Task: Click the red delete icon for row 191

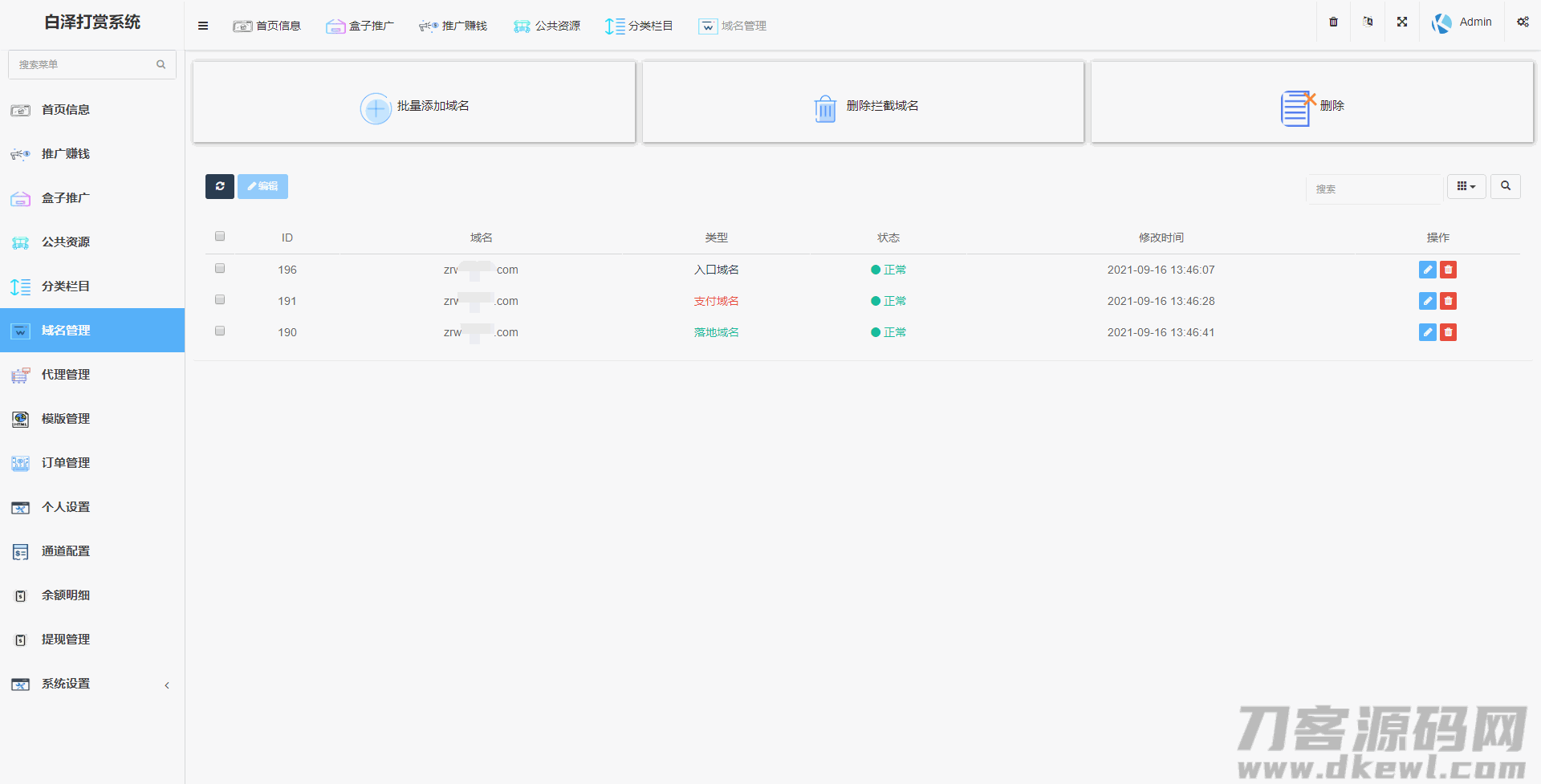Action: (x=1448, y=301)
